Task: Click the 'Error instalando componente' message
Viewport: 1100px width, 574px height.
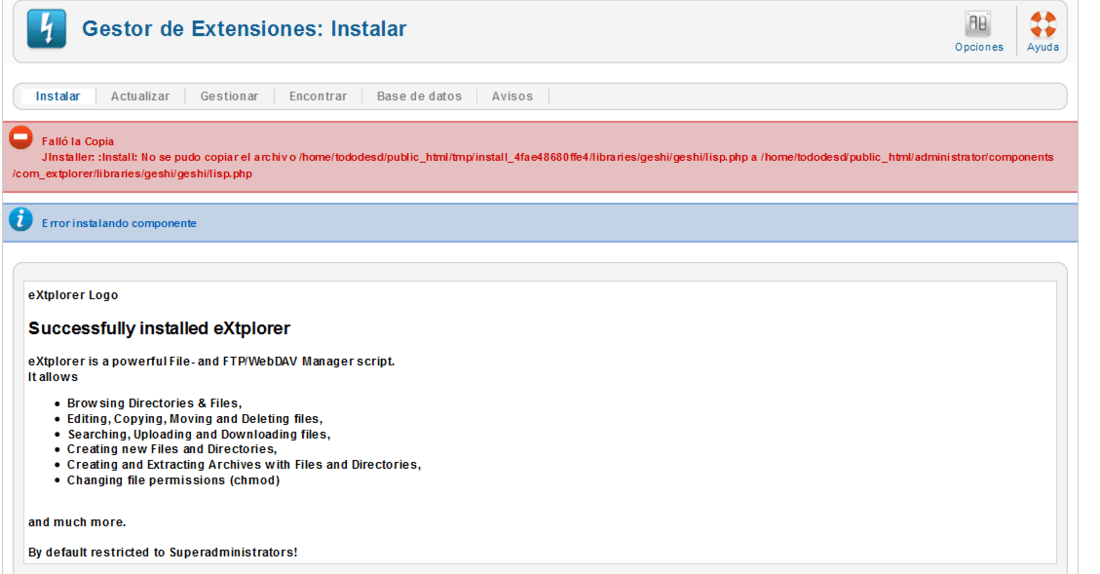Action: (119, 223)
